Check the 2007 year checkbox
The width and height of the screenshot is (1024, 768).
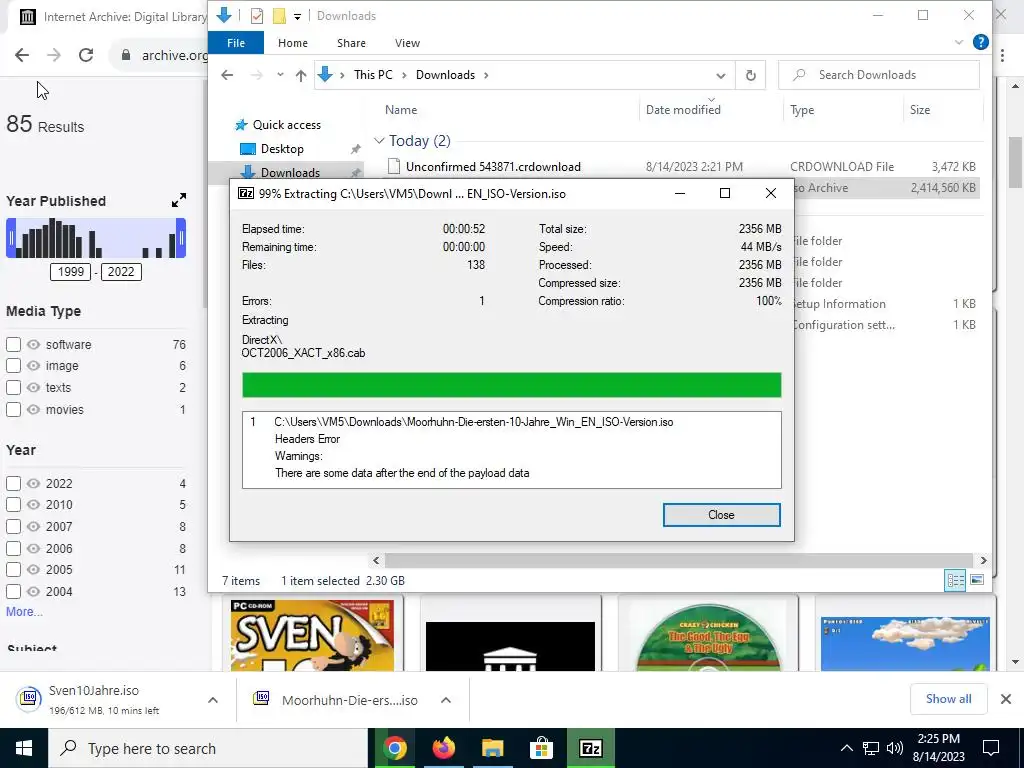(13, 526)
